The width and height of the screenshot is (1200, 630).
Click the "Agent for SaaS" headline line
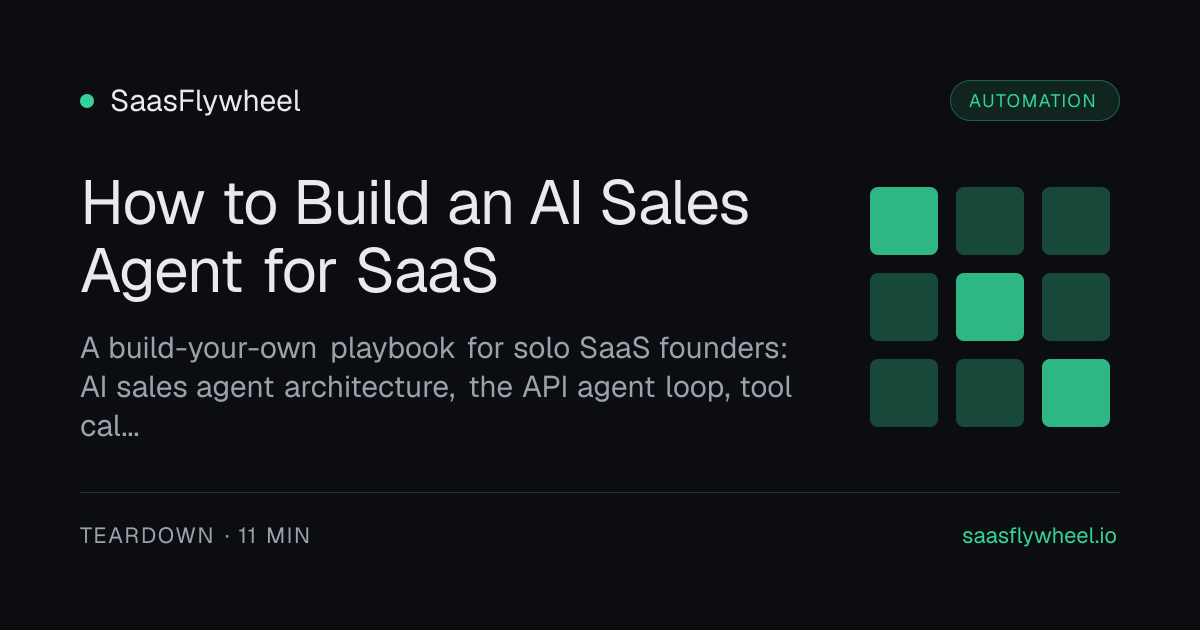pos(289,271)
